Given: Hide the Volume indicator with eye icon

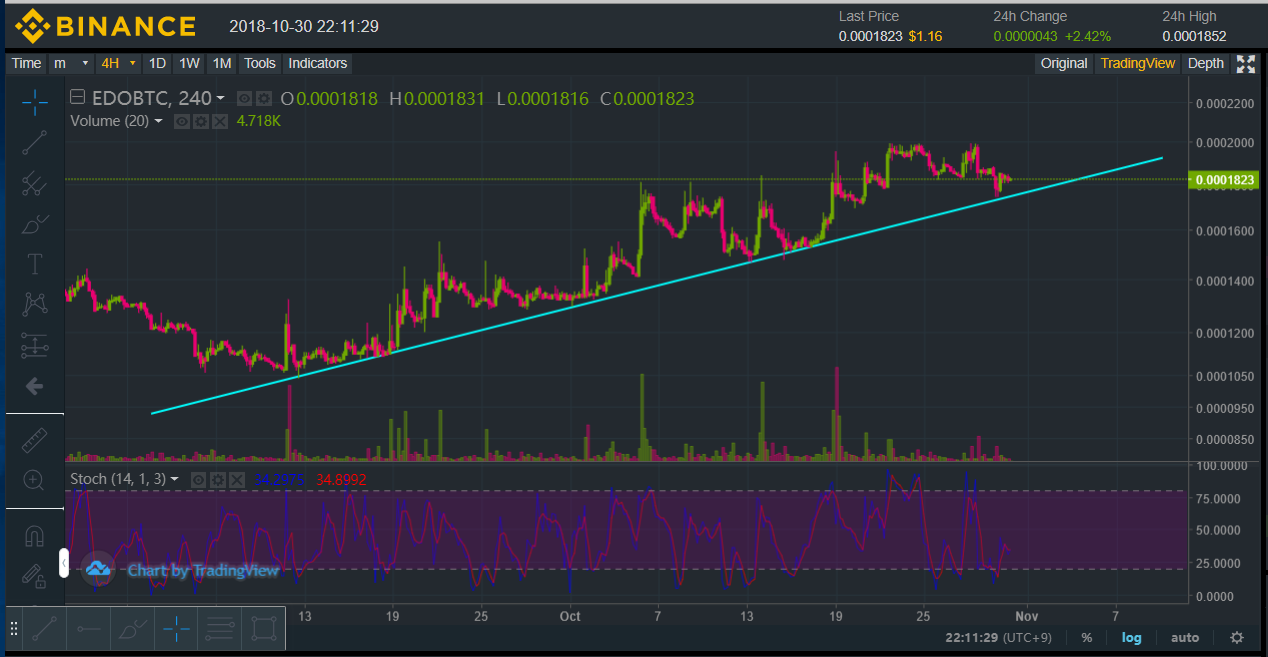Looking at the screenshot, I should 182,121.
